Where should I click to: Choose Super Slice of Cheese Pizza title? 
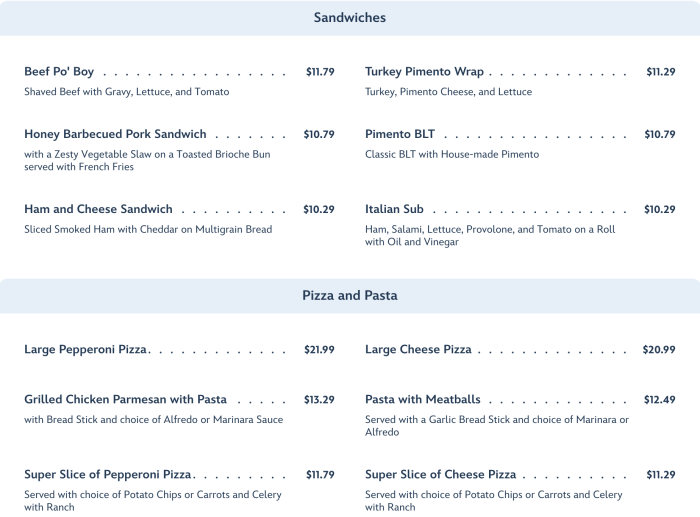pos(440,475)
